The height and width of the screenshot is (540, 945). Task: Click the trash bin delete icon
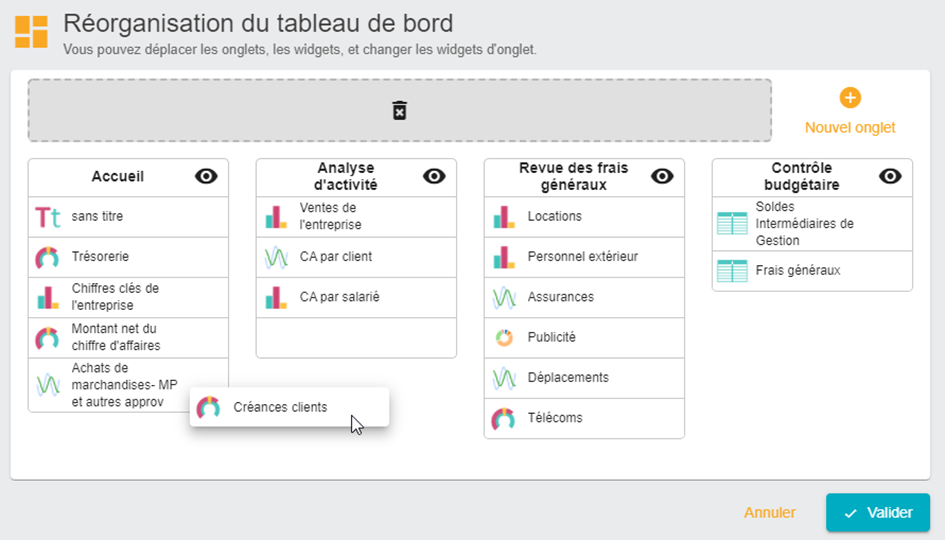(399, 111)
